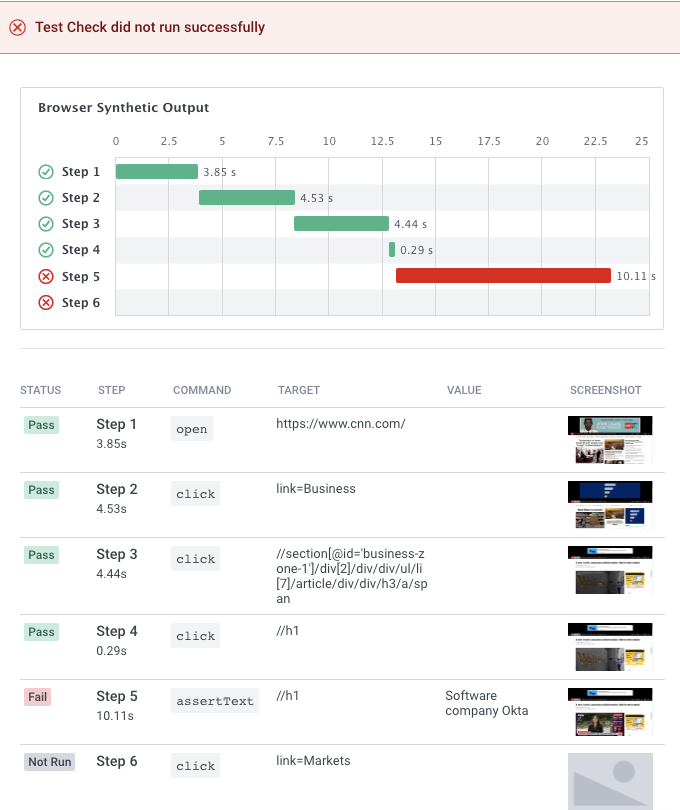Click the red fail icon beside Step 5
The height and width of the screenshot is (810, 680).
coord(46,277)
